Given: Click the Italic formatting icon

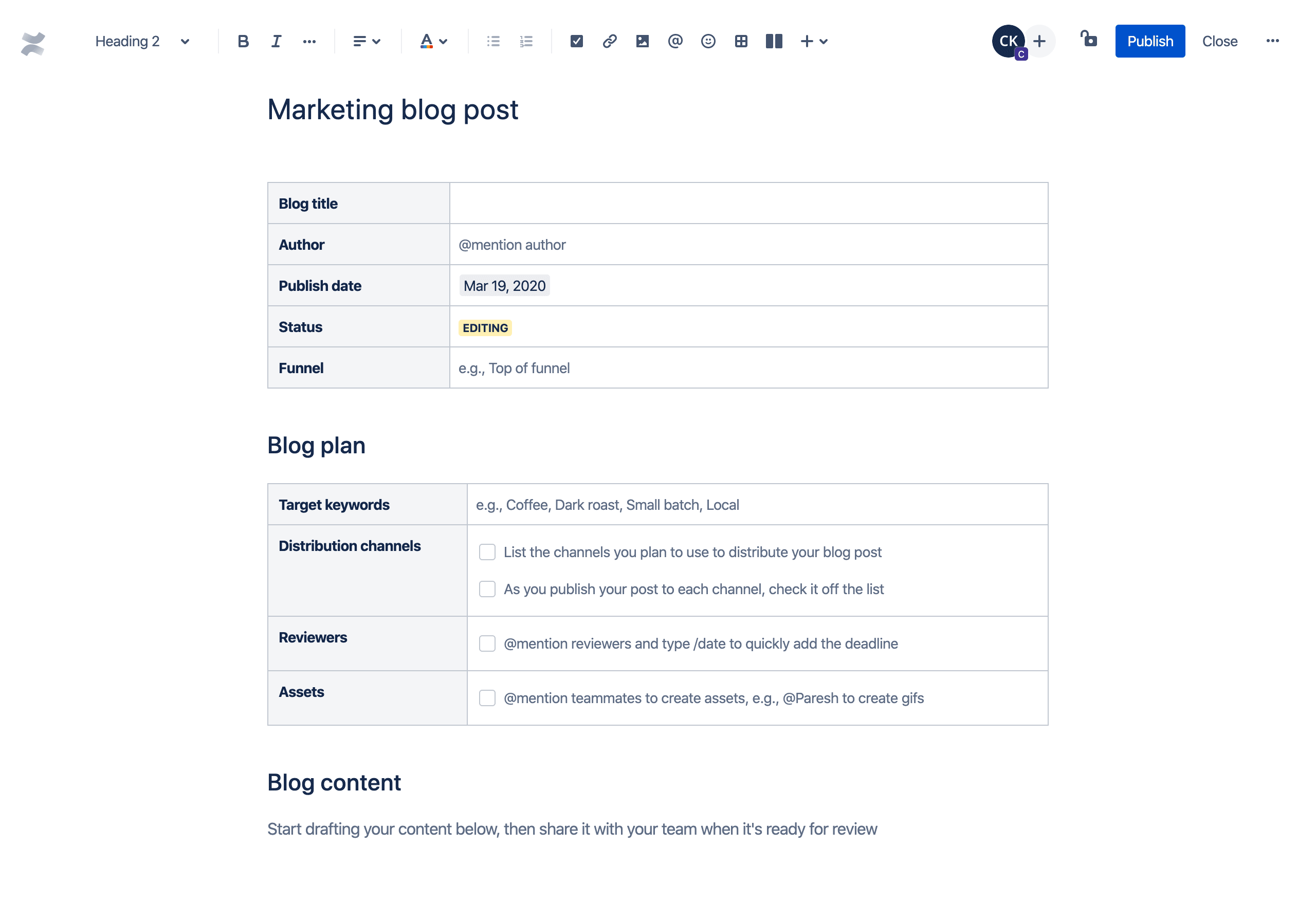Looking at the screenshot, I should click(276, 41).
